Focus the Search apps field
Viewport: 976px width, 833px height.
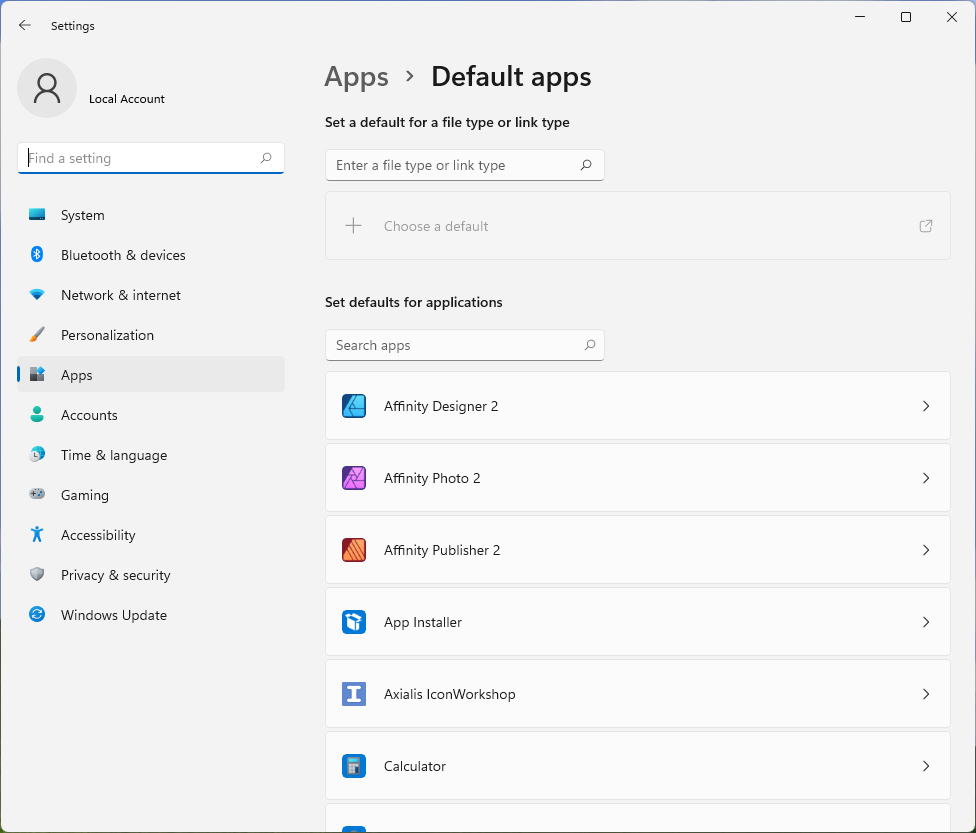[x=464, y=345]
